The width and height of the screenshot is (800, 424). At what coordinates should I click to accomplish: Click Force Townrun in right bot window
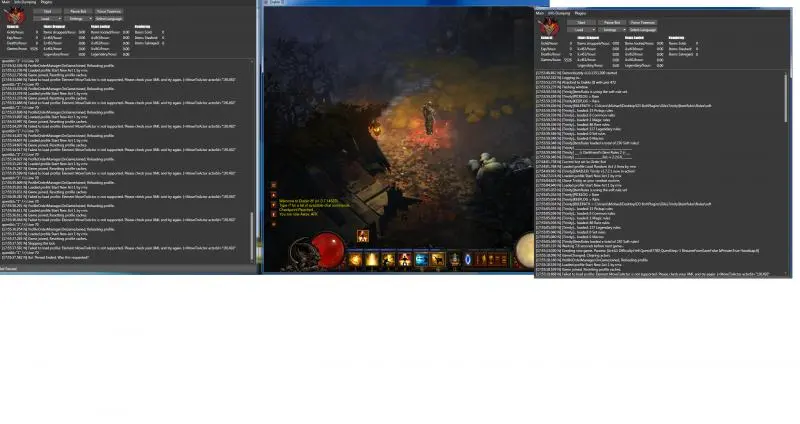pyautogui.click(x=643, y=22)
